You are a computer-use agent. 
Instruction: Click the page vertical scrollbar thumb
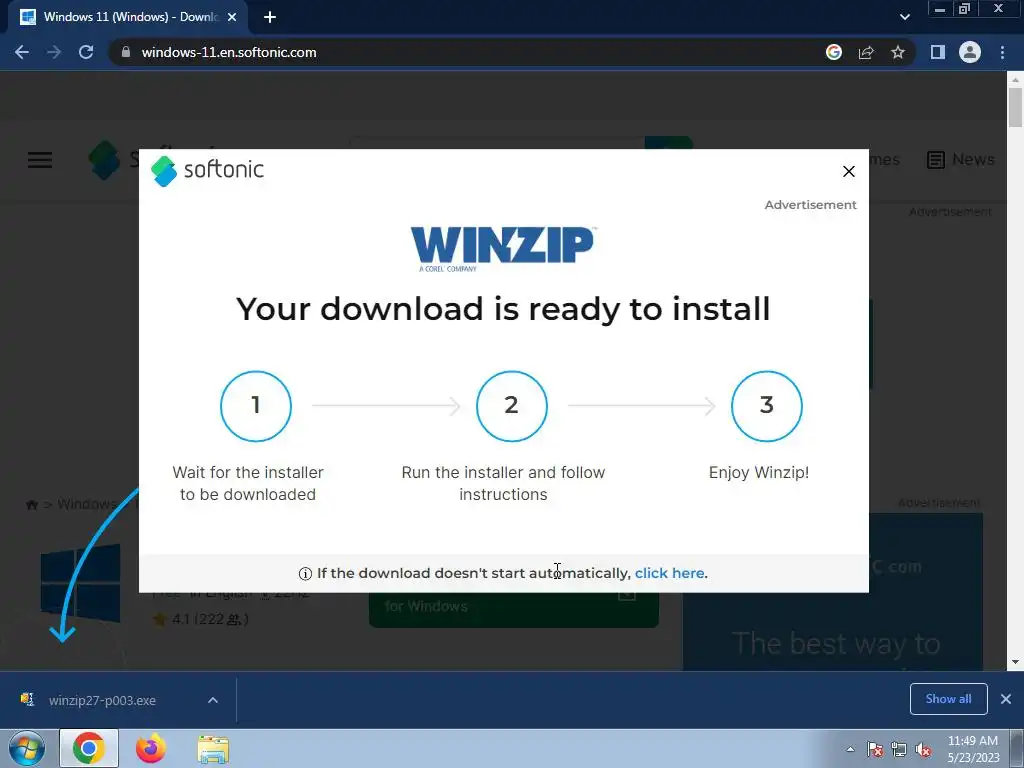coord(1015,108)
